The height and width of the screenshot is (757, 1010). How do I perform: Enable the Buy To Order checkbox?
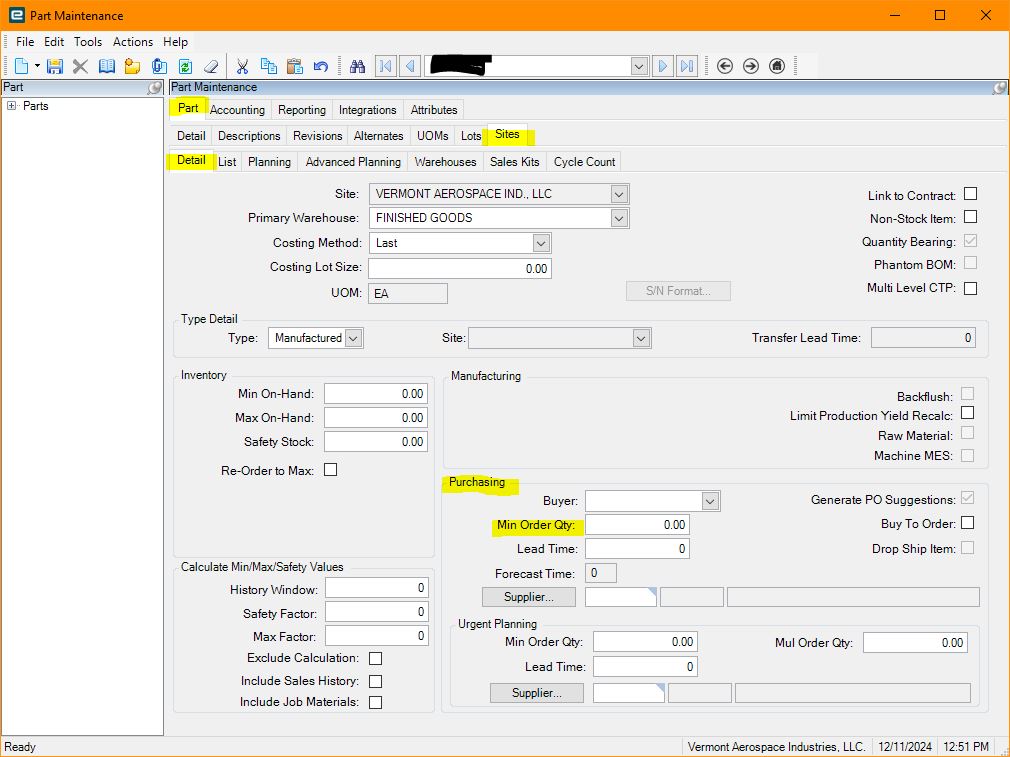[x=967, y=522]
